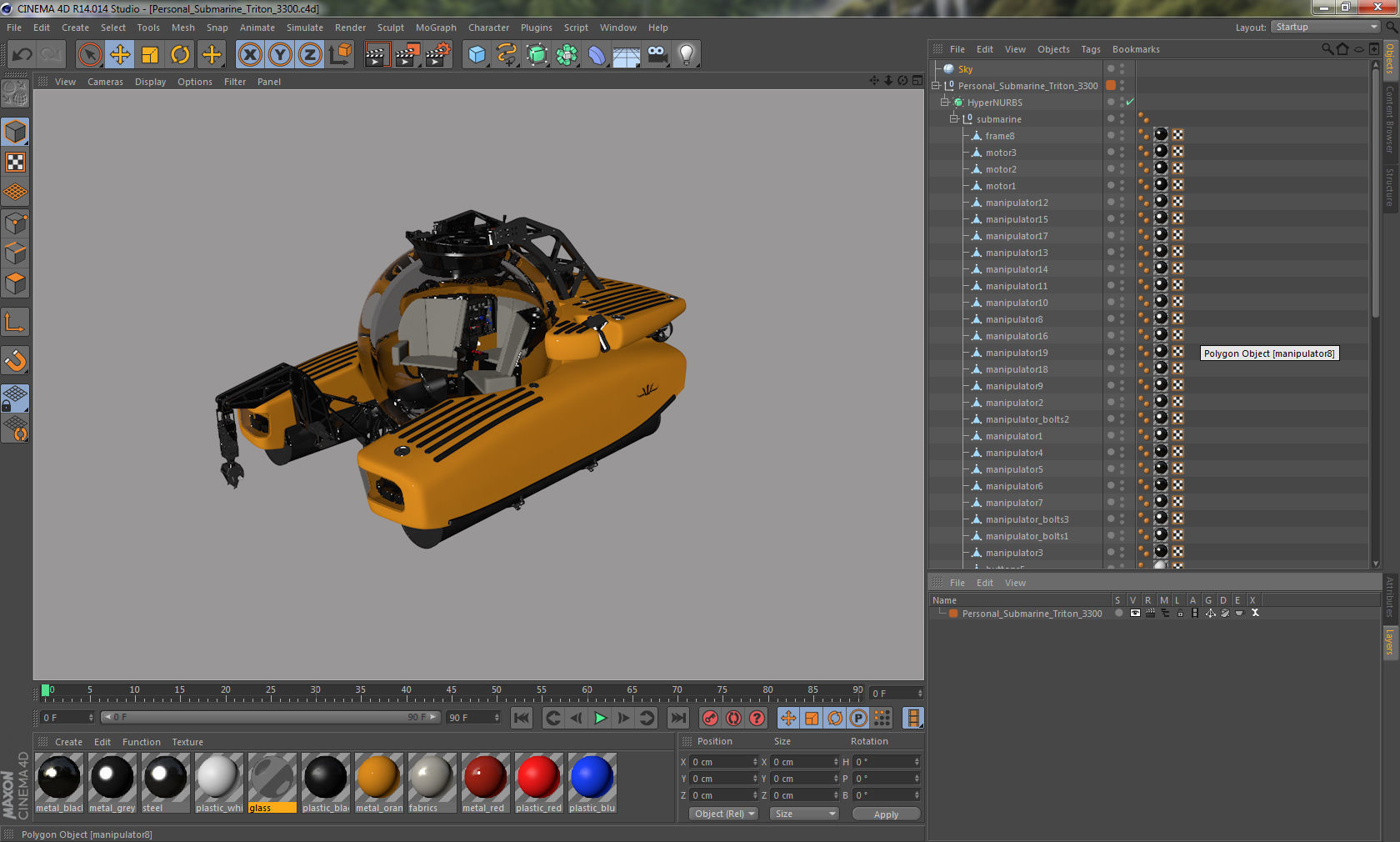Go to the start of animation

[522, 718]
